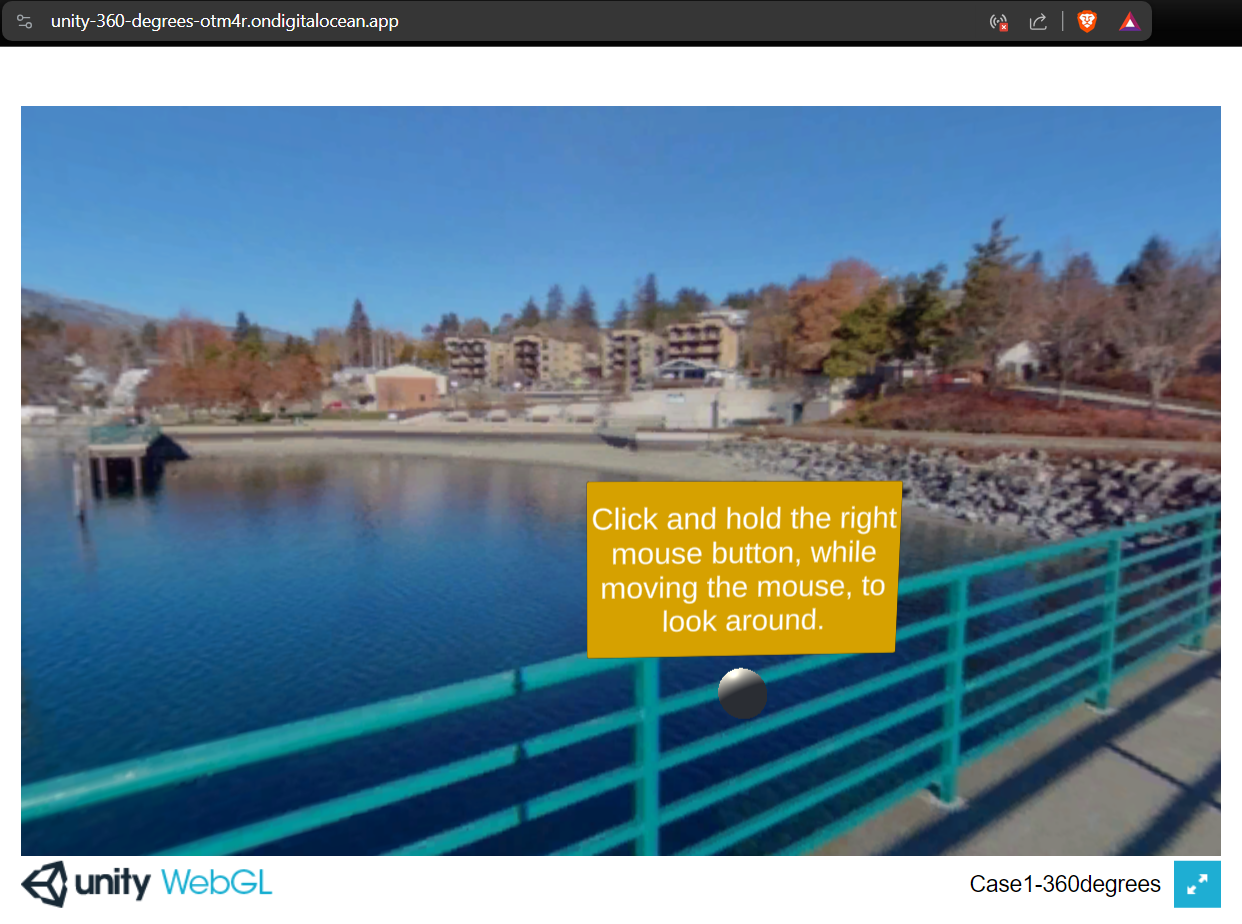This screenshot has width=1242, height=924.
Task: Click the Case1-360degrees title label
Action: pos(1065,884)
